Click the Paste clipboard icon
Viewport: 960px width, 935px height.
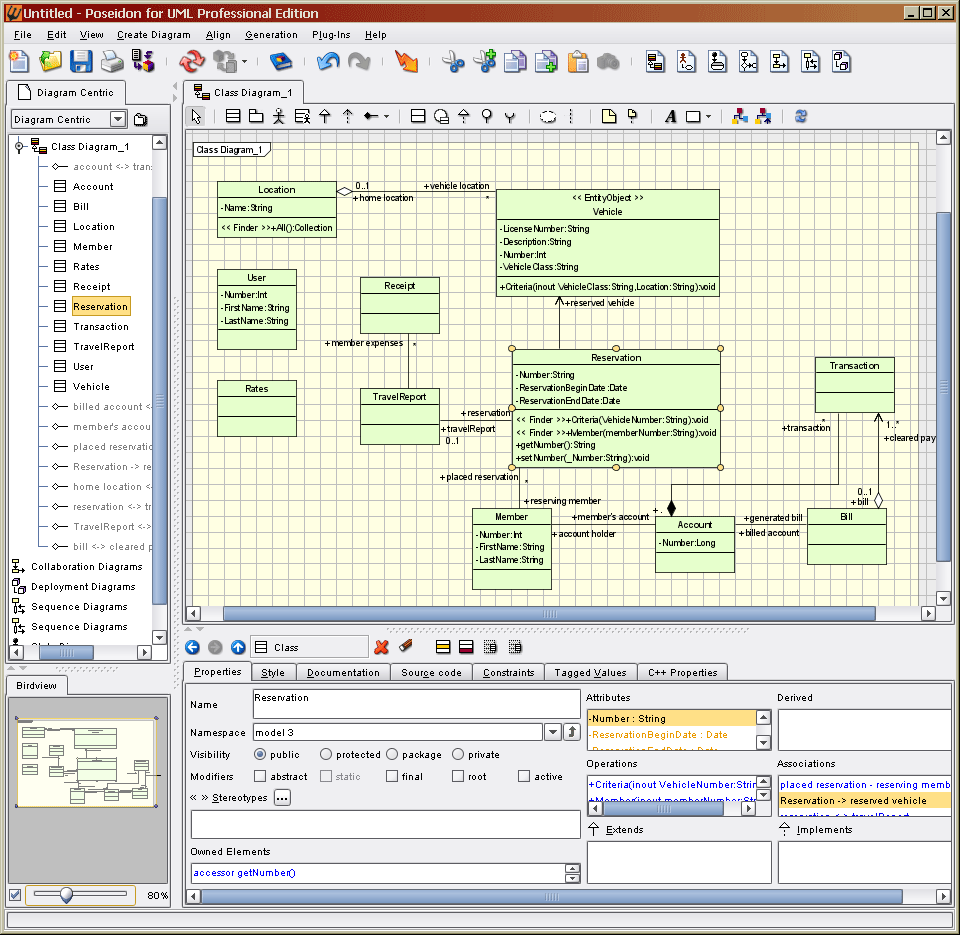tap(577, 62)
